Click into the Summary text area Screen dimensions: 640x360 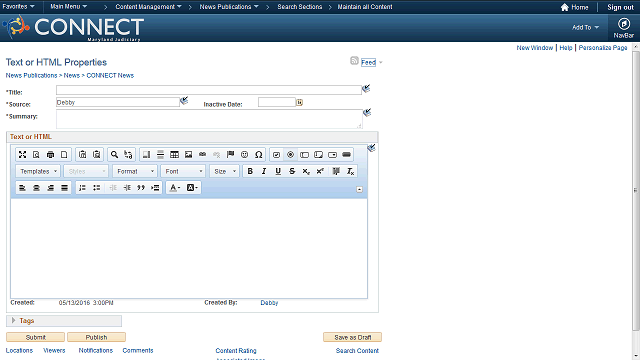pos(209,119)
